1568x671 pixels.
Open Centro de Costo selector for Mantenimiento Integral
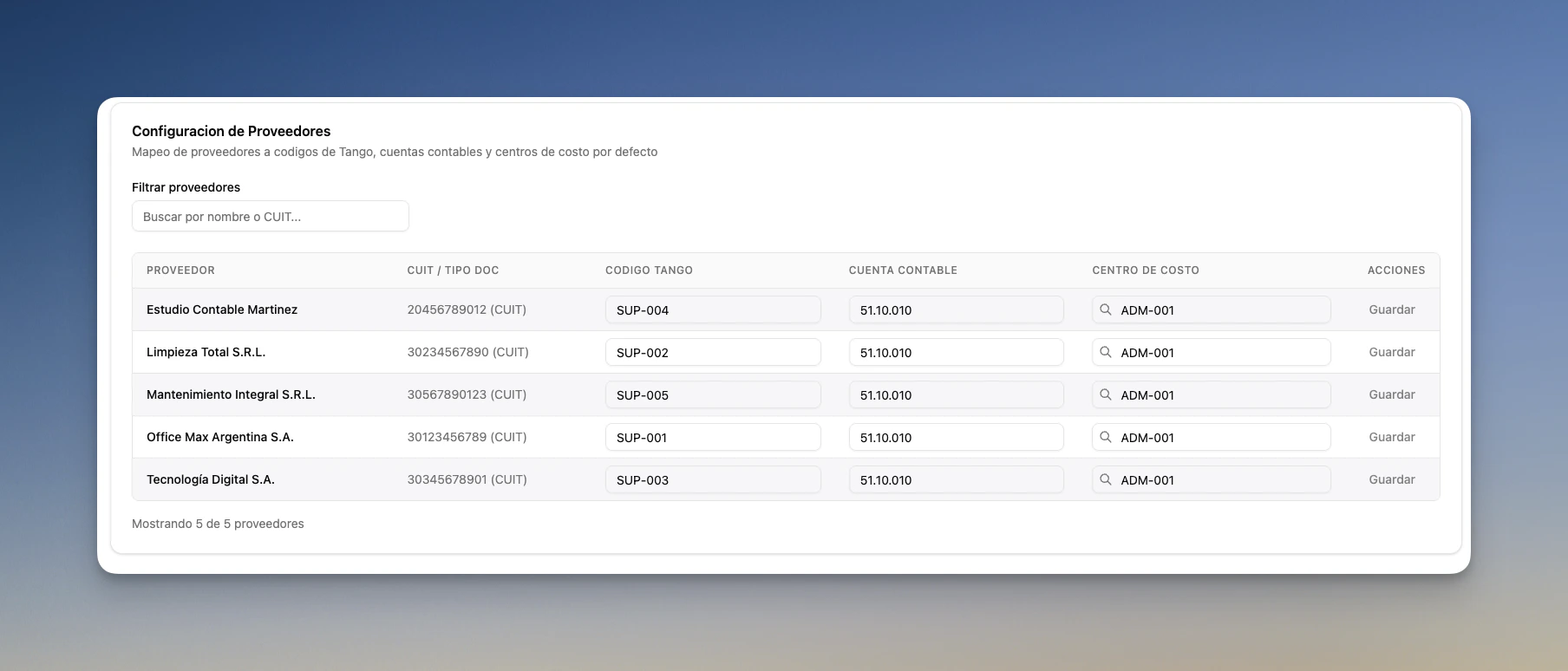(x=1212, y=394)
